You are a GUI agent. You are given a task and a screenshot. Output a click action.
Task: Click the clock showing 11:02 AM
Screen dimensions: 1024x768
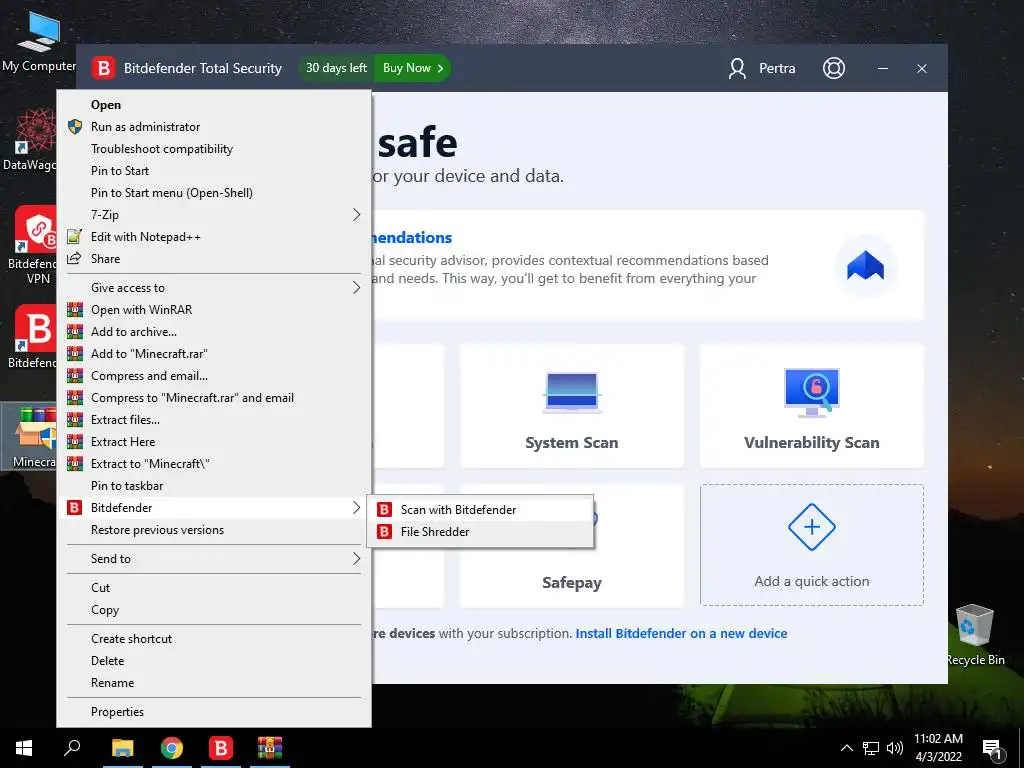coord(938,748)
